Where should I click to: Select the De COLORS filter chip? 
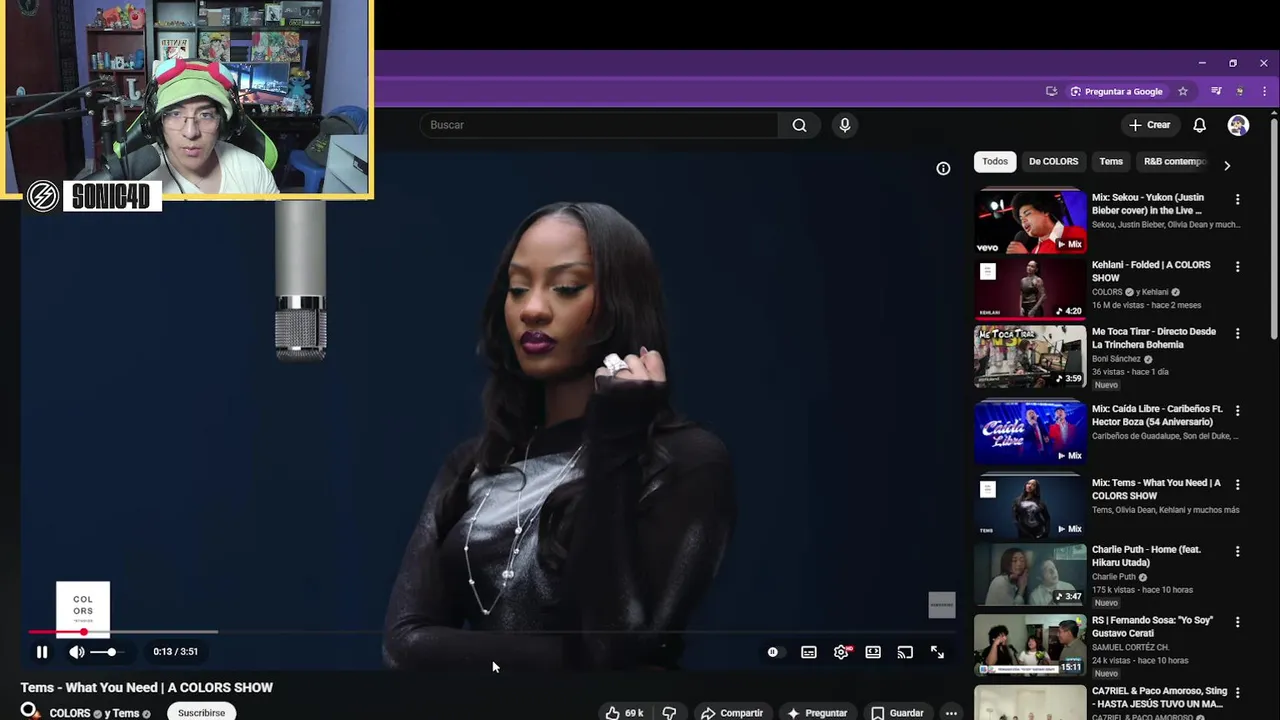click(1053, 161)
